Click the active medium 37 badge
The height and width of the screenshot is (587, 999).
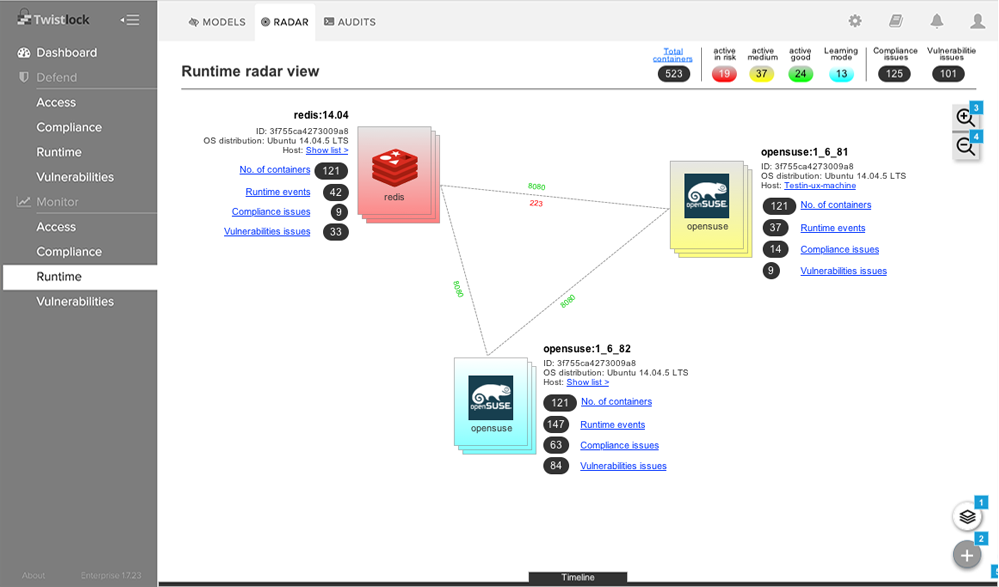(761, 74)
